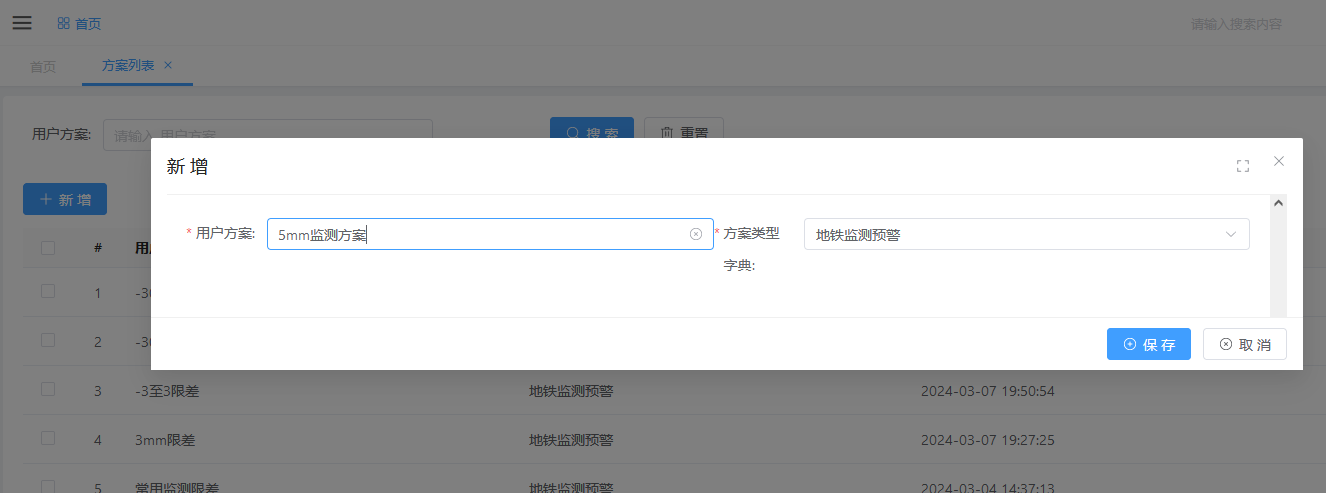Image resolution: width=1326 pixels, height=493 pixels.
Task: Focus the top search box 请输入搜索内容
Action: tap(1236, 24)
